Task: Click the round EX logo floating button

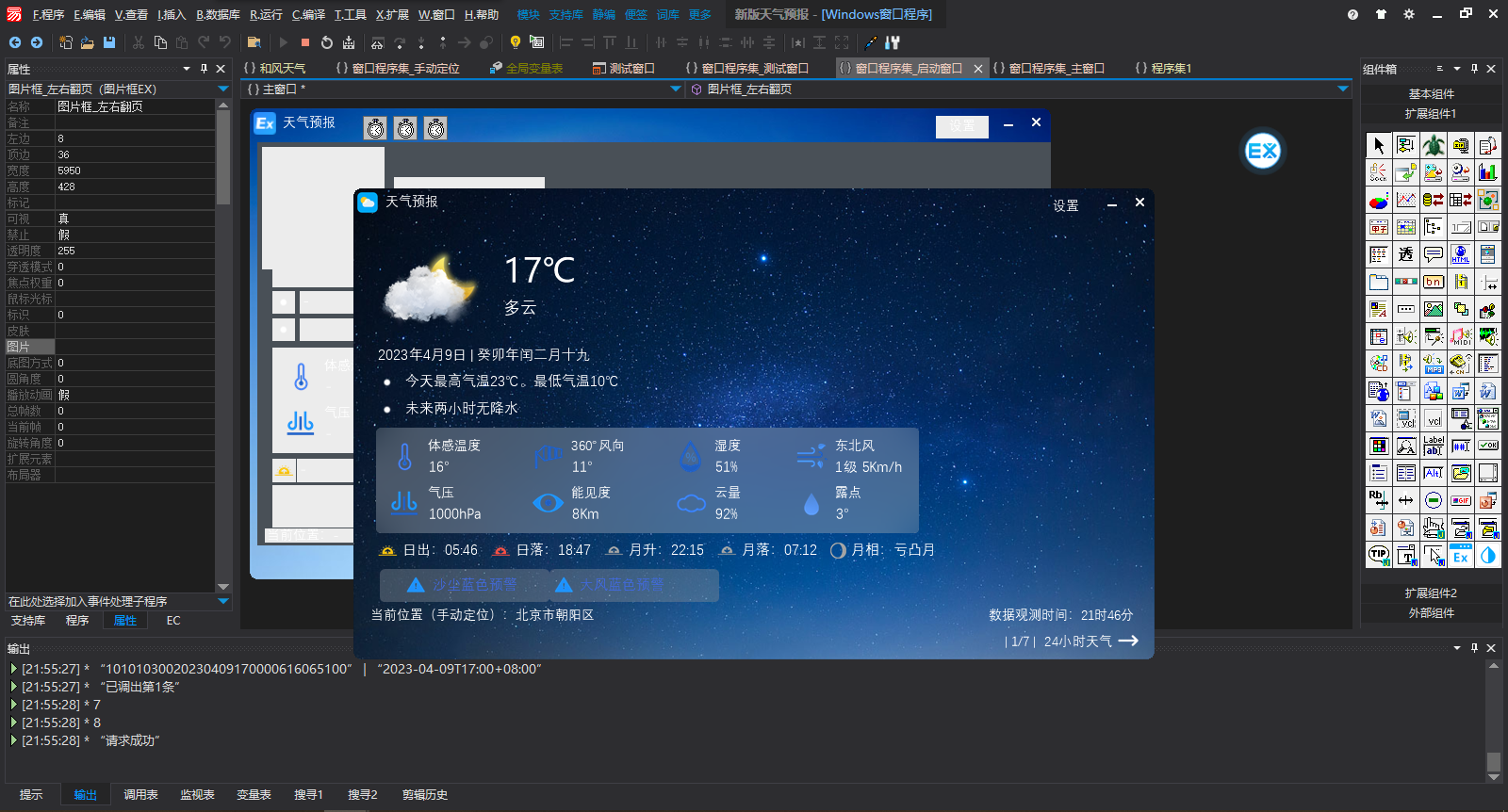Action: pyautogui.click(x=1262, y=151)
